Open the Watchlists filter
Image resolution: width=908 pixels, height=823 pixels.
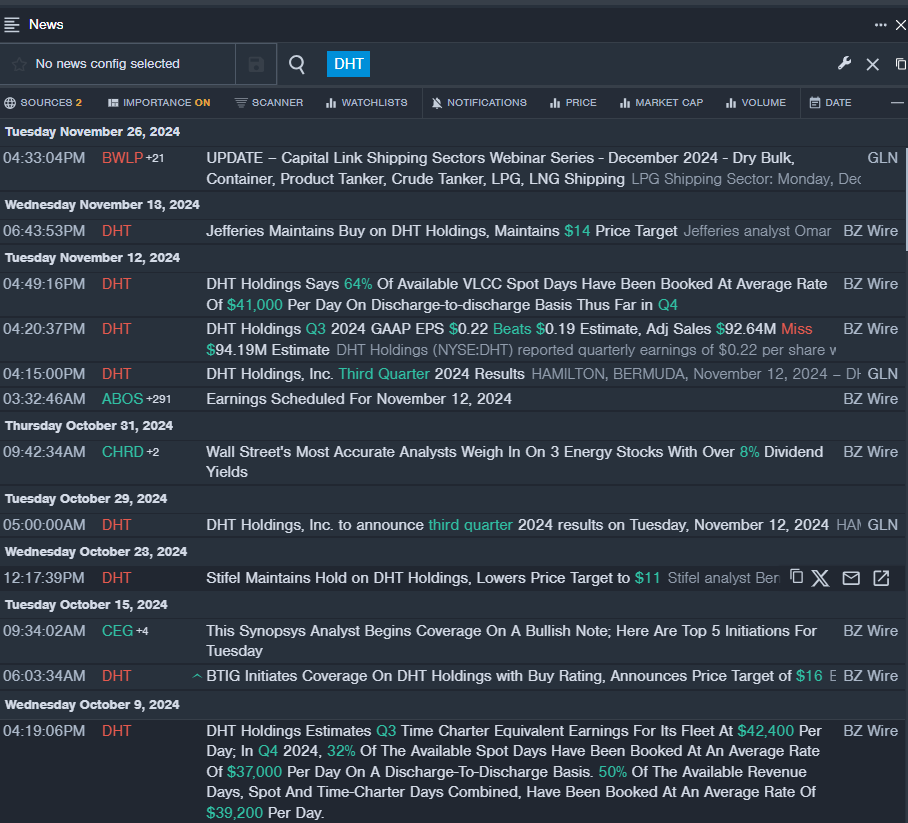click(x=367, y=103)
